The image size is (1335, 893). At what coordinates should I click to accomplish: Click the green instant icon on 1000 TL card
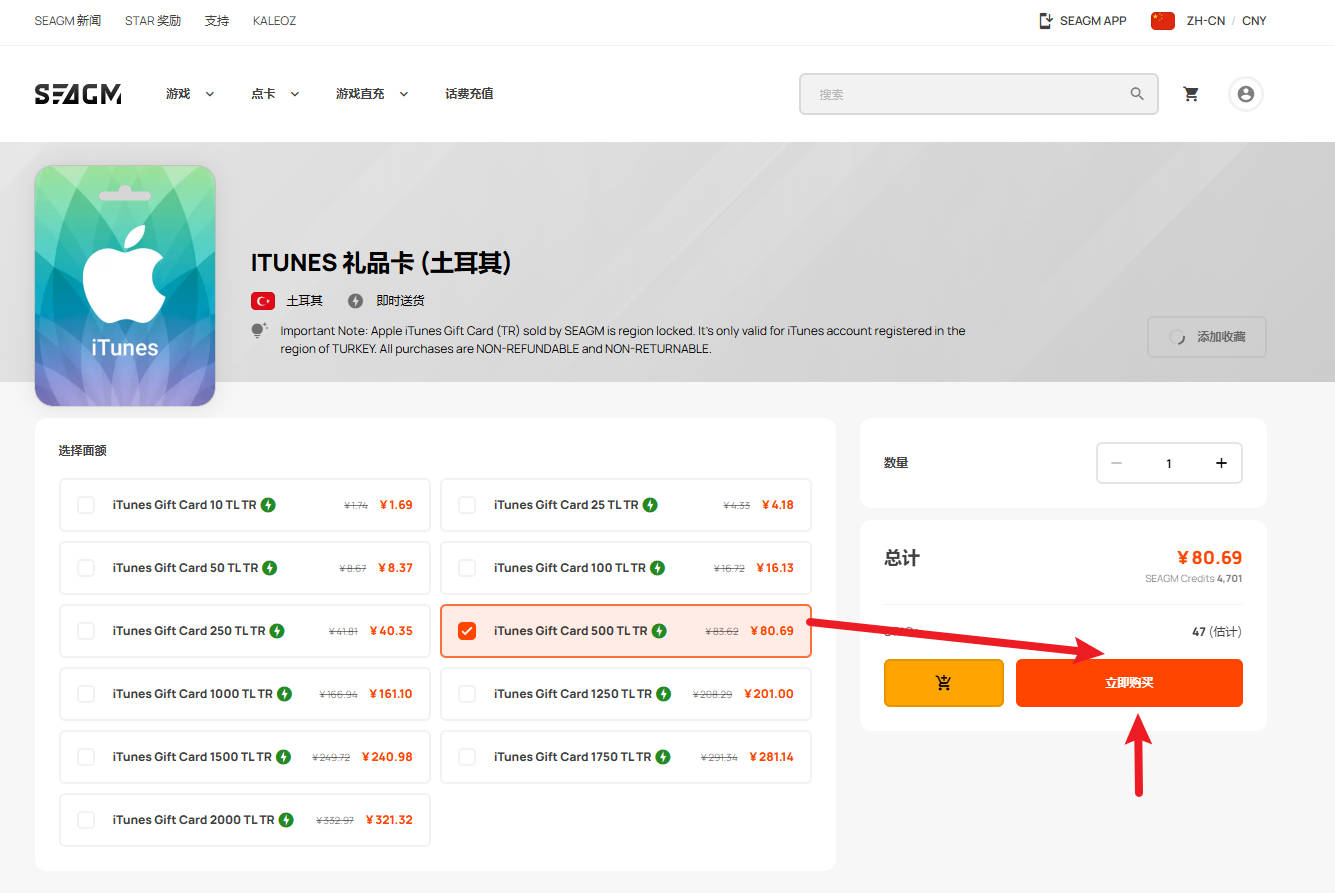pyautogui.click(x=285, y=694)
